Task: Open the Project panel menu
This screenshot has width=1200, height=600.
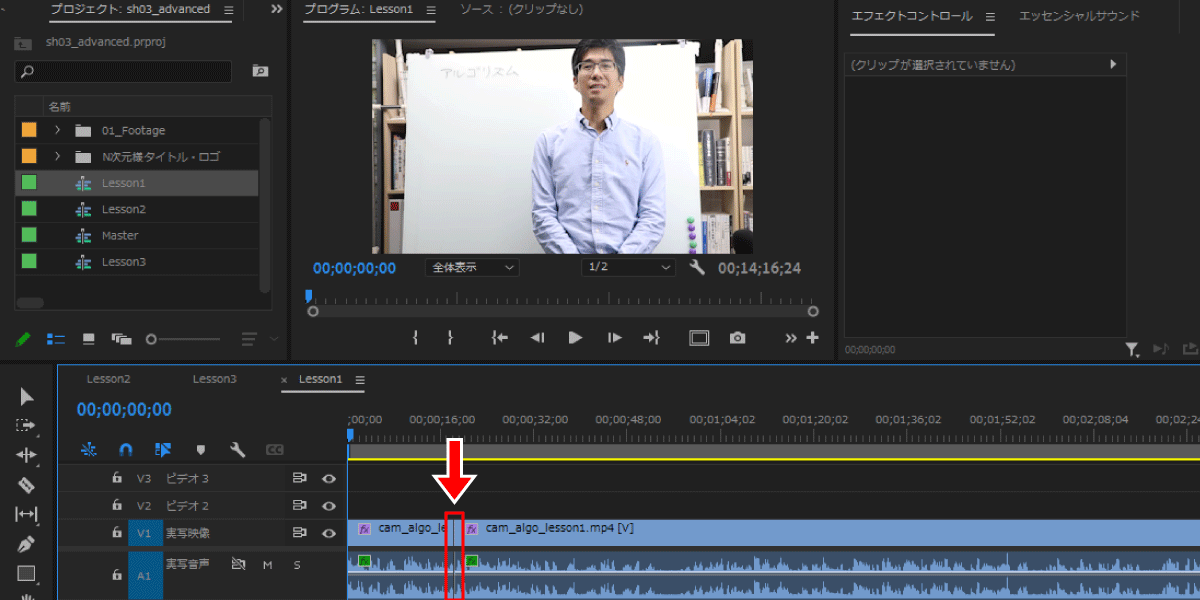Action: tap(228, 10)
